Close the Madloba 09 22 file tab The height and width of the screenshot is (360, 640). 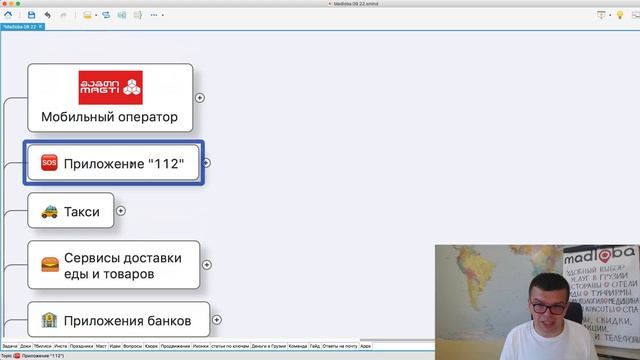pos(40,27)
